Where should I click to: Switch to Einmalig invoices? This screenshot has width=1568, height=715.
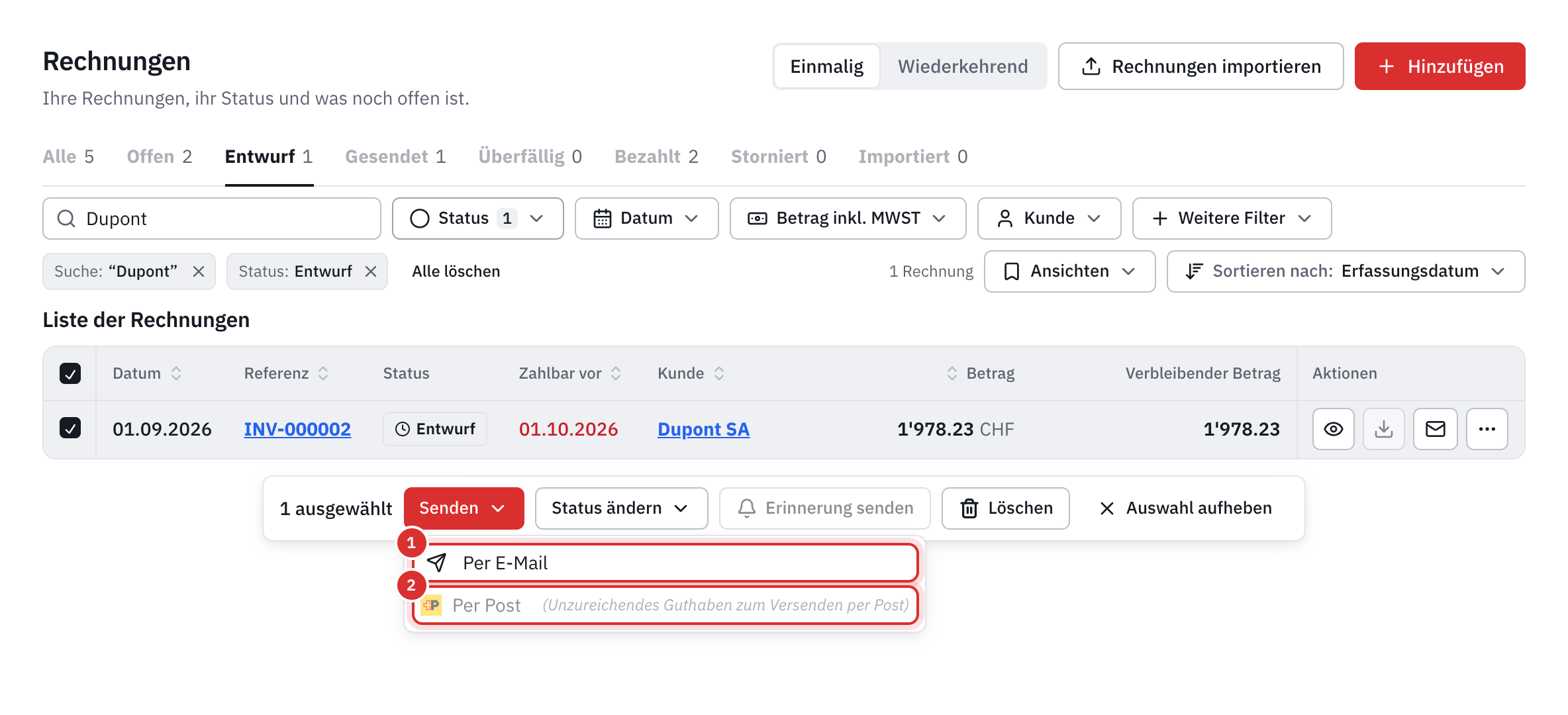point(826,66)
